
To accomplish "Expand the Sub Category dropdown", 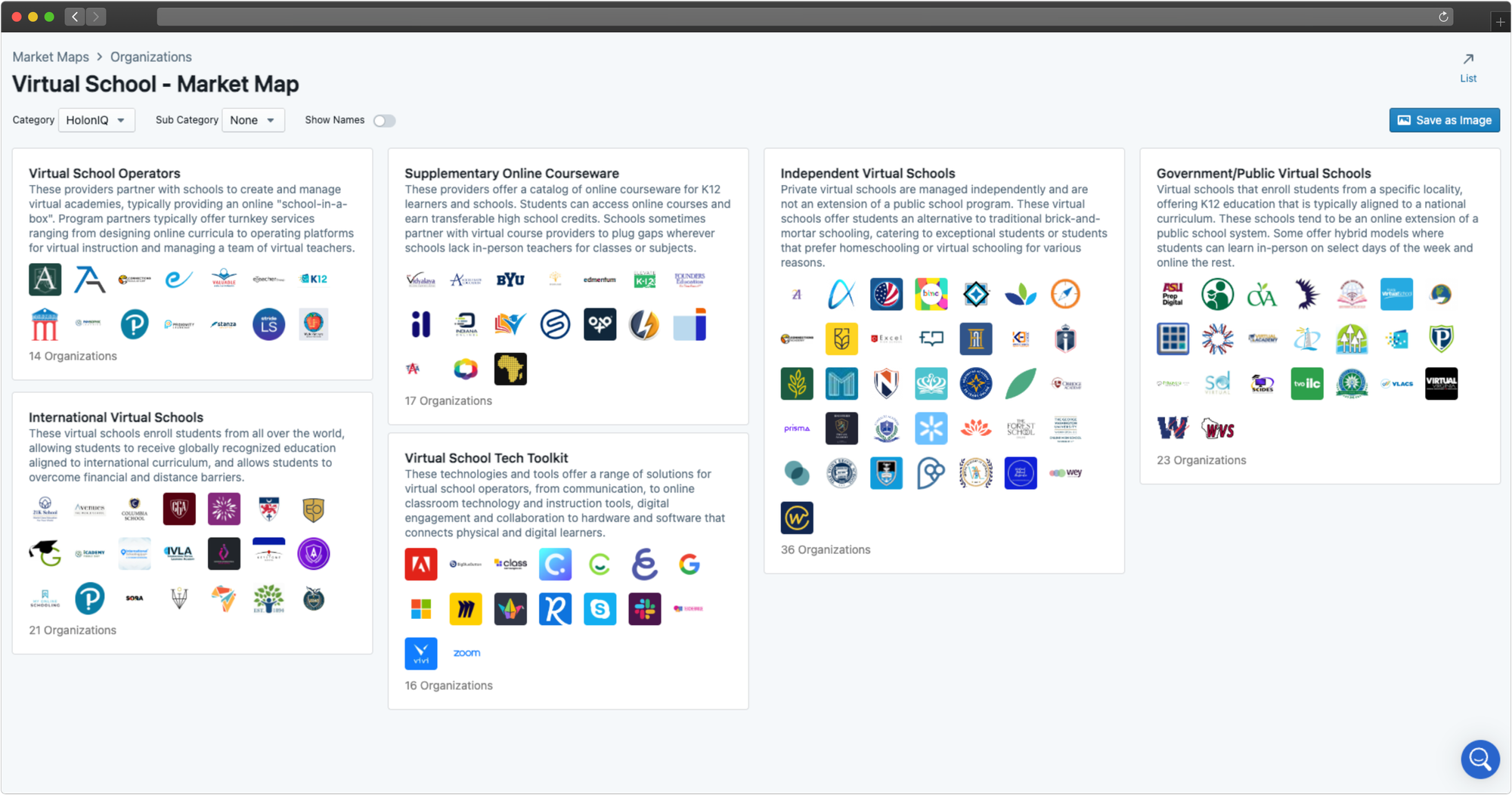I will pyautogui.click(x=253, y=120).
